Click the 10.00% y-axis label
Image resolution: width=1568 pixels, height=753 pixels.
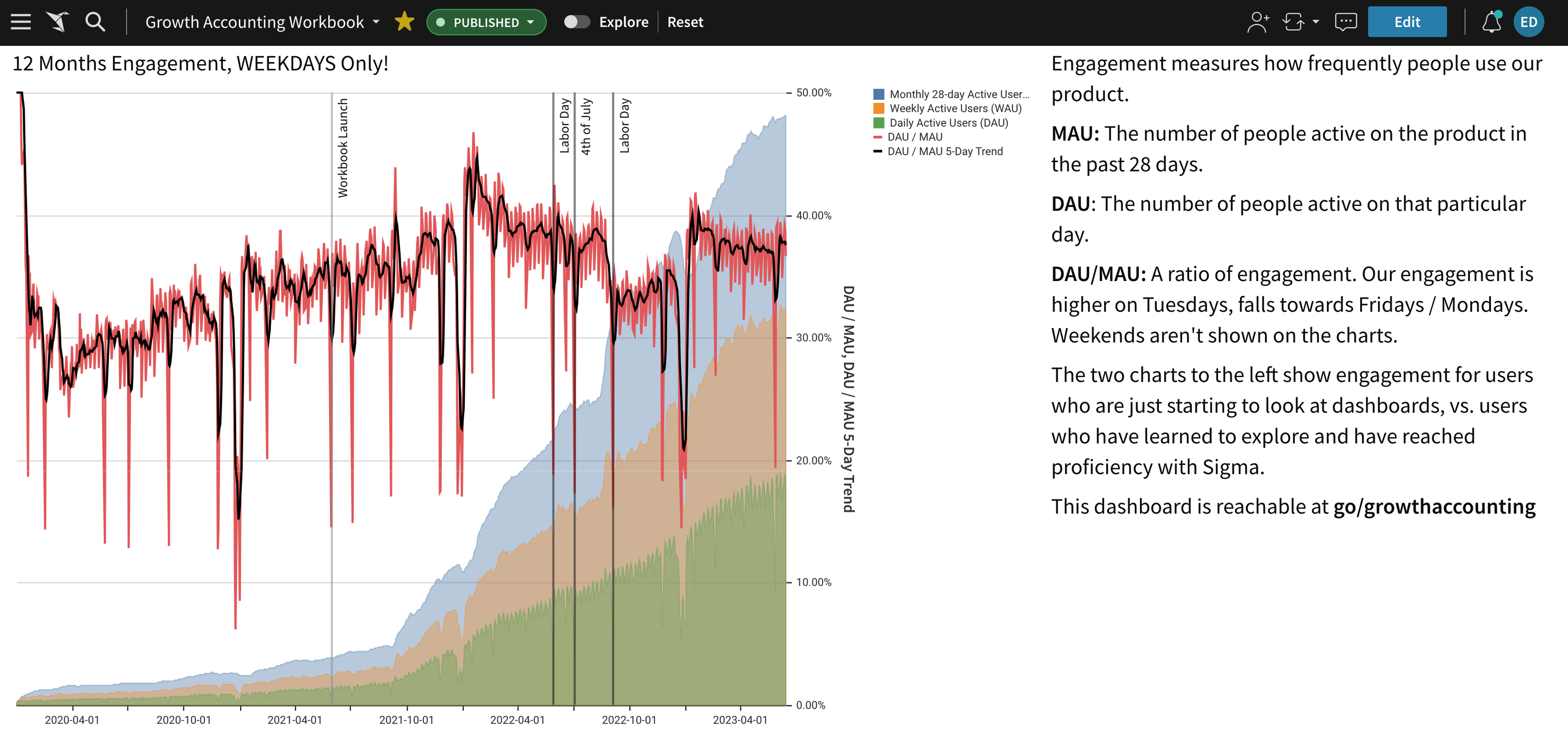813,582
